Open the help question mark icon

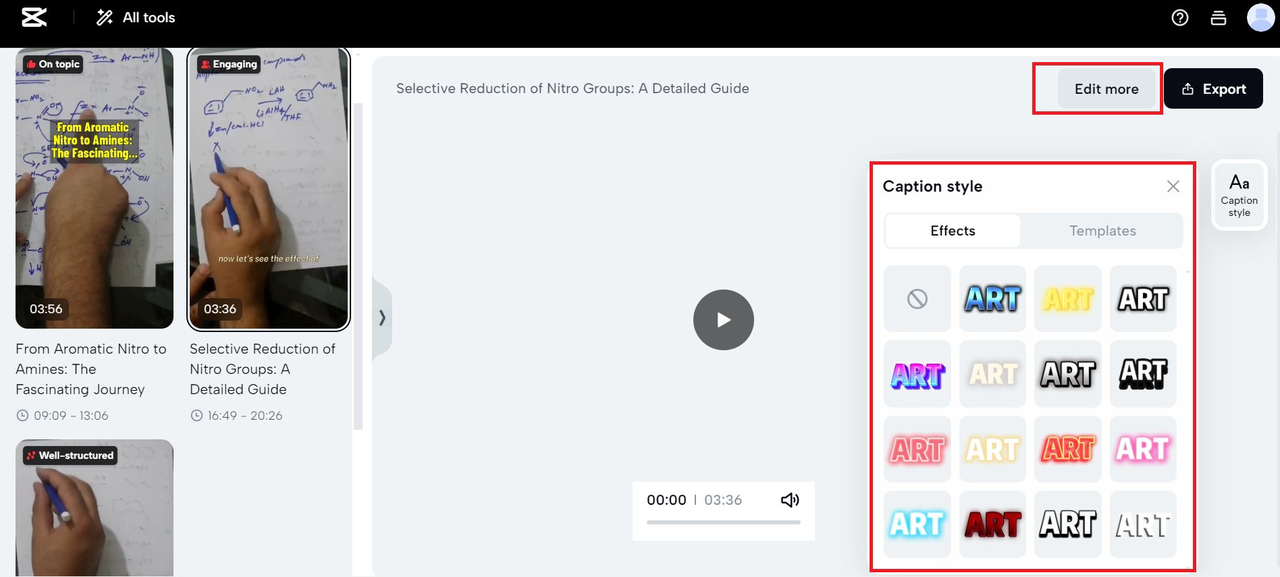point(1180,17)
